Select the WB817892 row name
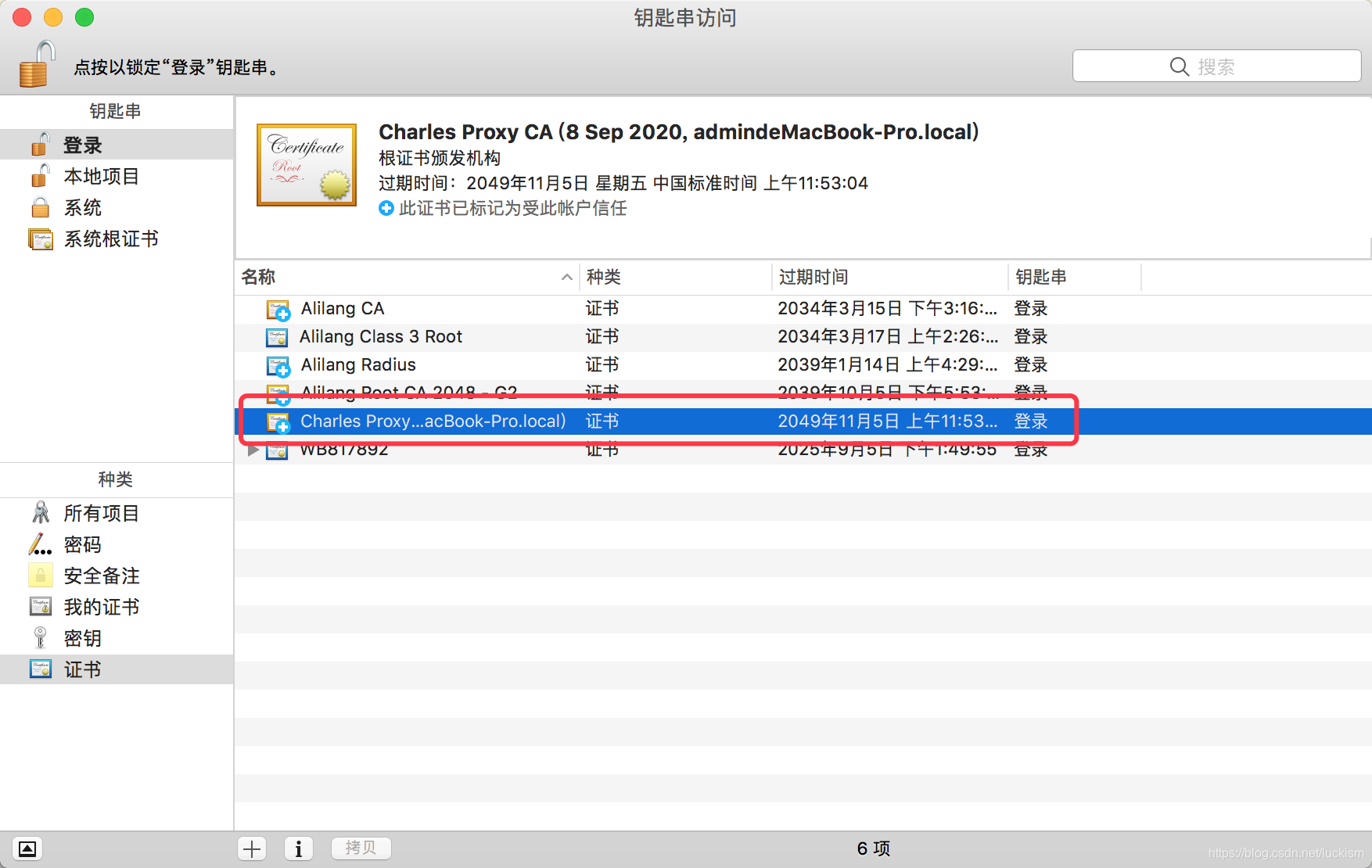The width and height of the screenshot is (1372, 868). click(x=344, y=450)
